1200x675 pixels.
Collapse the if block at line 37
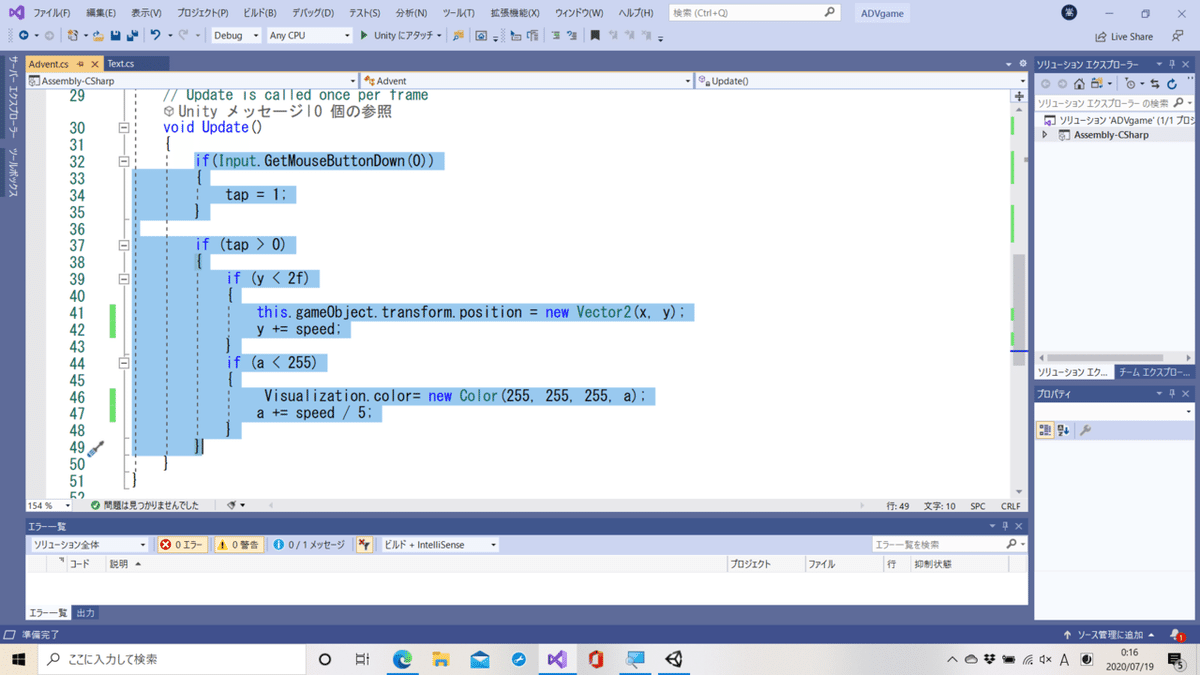coord(124,245)
